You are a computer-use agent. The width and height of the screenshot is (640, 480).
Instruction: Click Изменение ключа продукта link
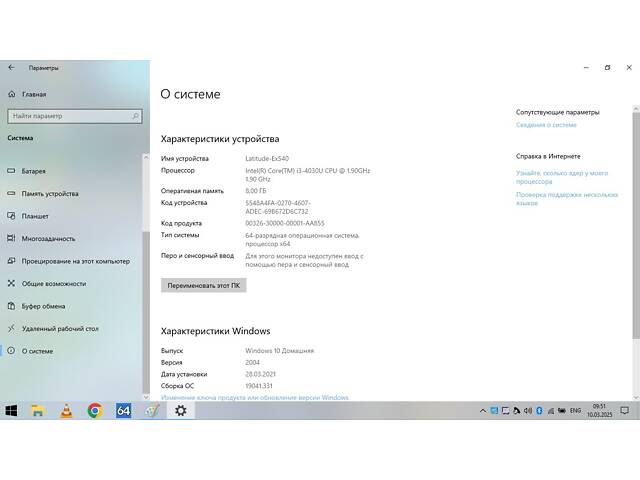click(x=255, y=397)
